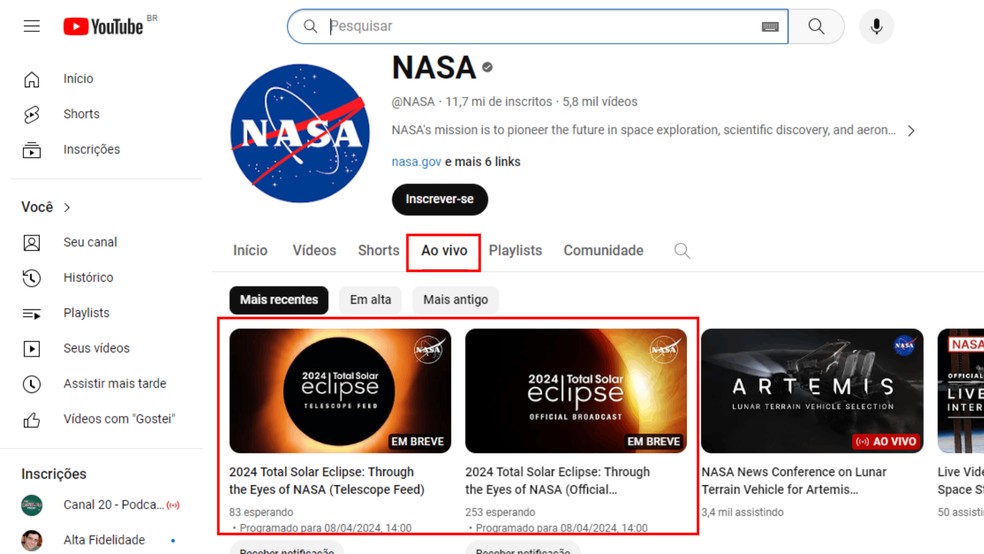Open Shorts from the sidebar icon
Viewport: 984px width, 554px height.
(32, 114)
